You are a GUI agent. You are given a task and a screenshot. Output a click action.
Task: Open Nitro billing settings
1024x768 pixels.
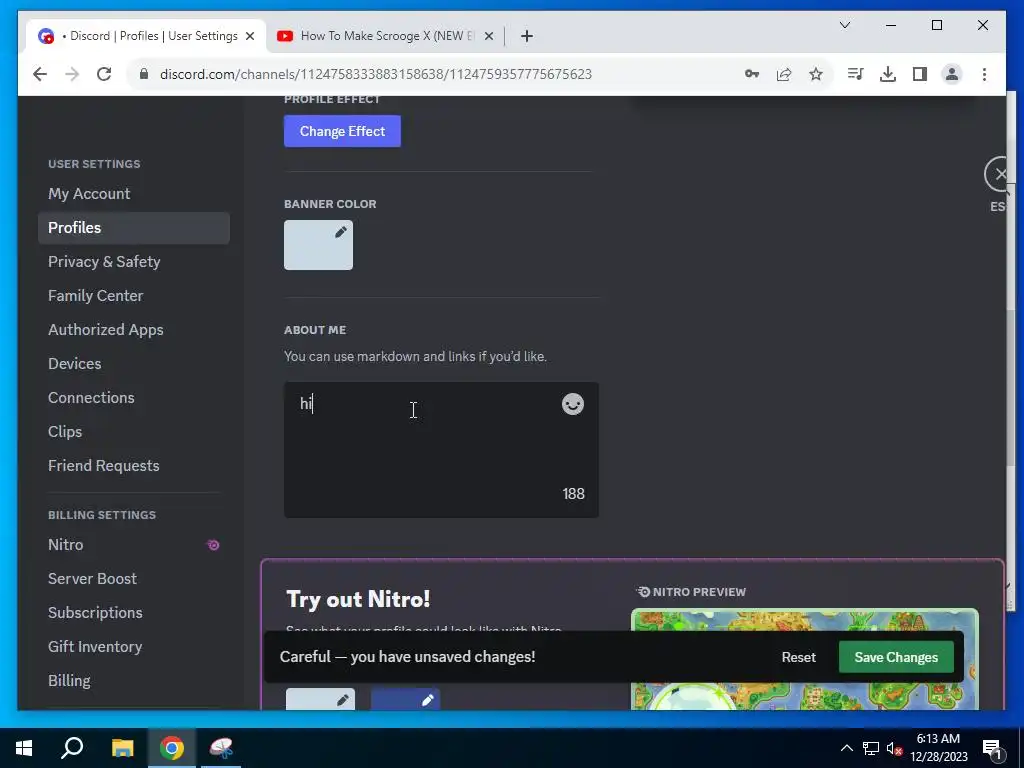(x=134, y=545)
